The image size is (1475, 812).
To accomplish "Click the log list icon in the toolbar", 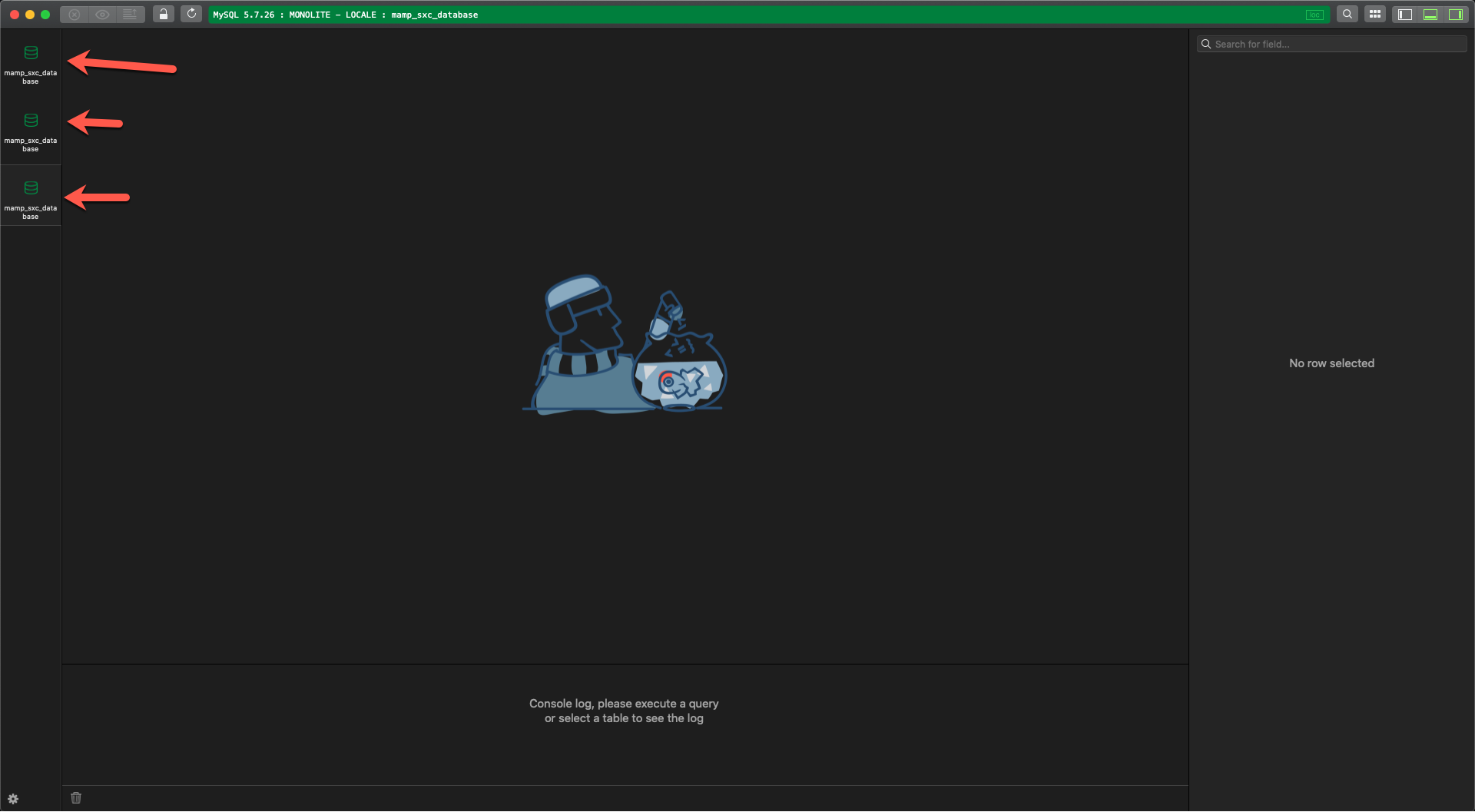I will coord(130,14).
